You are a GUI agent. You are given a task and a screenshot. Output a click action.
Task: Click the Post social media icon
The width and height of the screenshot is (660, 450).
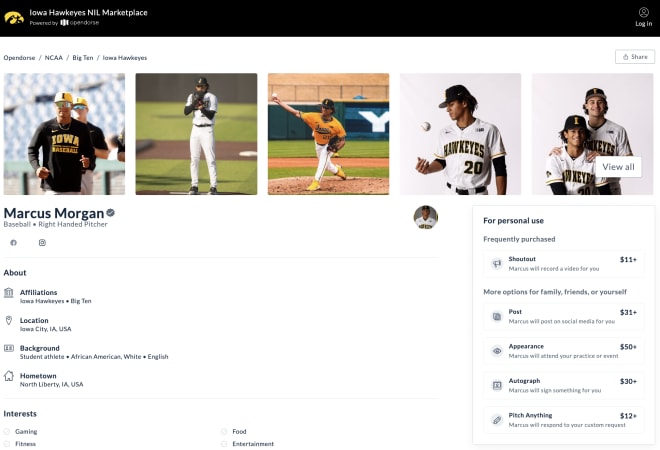[497, 317]
